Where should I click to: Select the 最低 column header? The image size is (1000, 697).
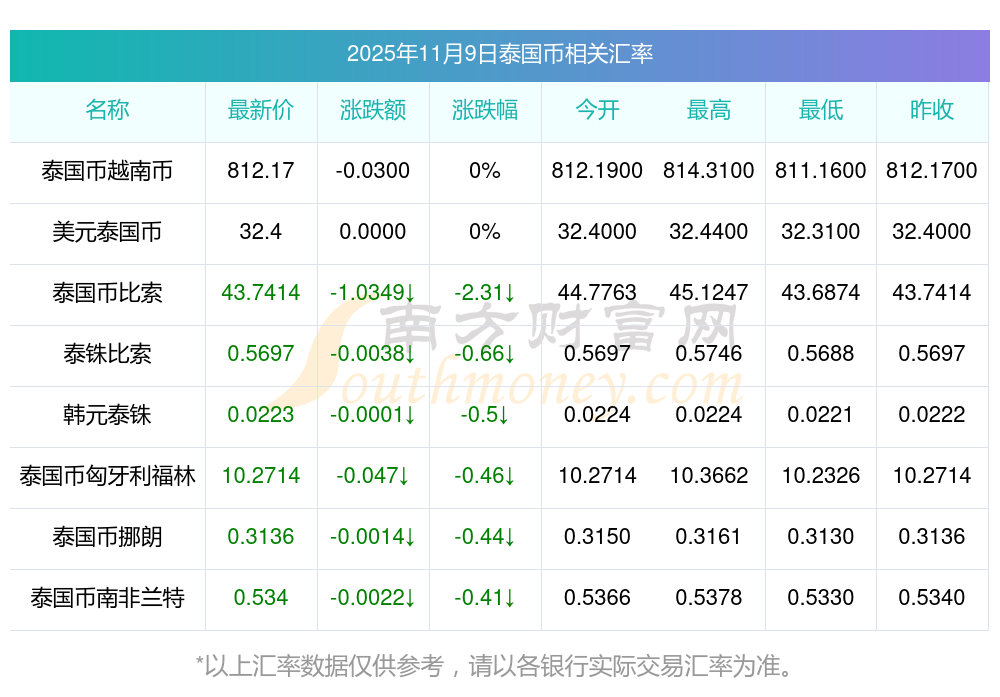coord(821,110)
